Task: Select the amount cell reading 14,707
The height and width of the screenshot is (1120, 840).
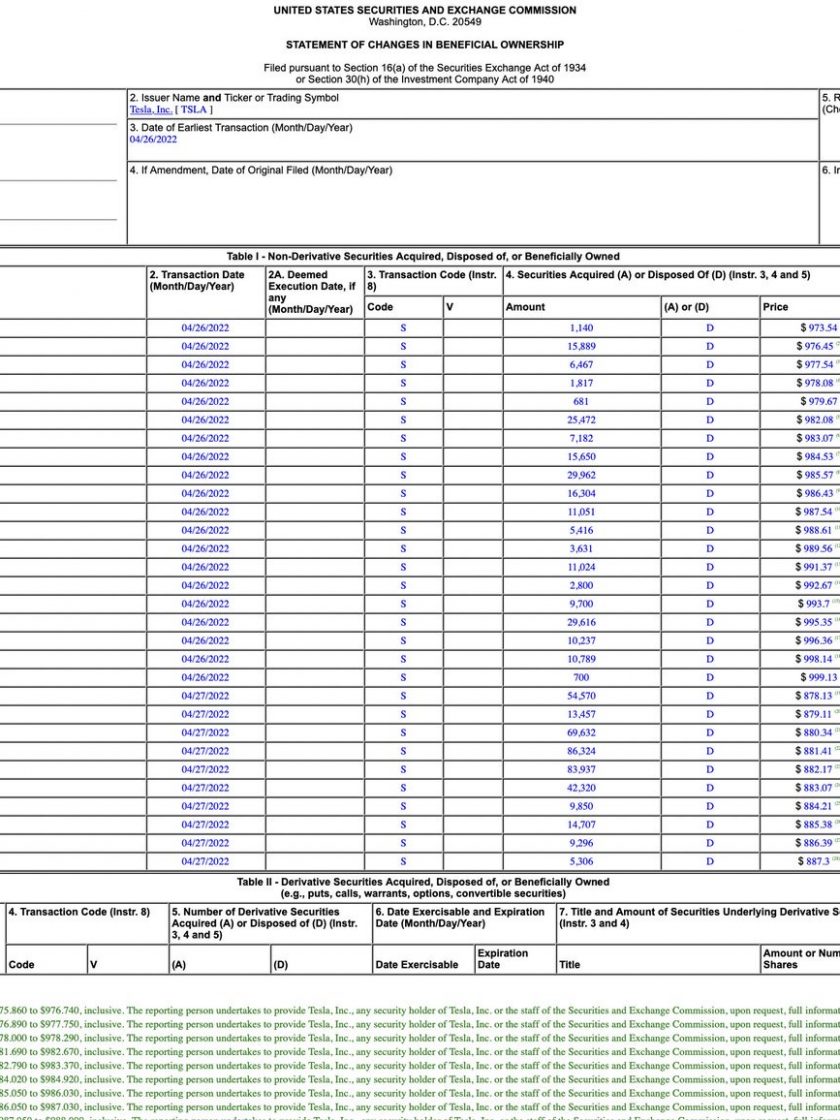Action: [581, 825]
